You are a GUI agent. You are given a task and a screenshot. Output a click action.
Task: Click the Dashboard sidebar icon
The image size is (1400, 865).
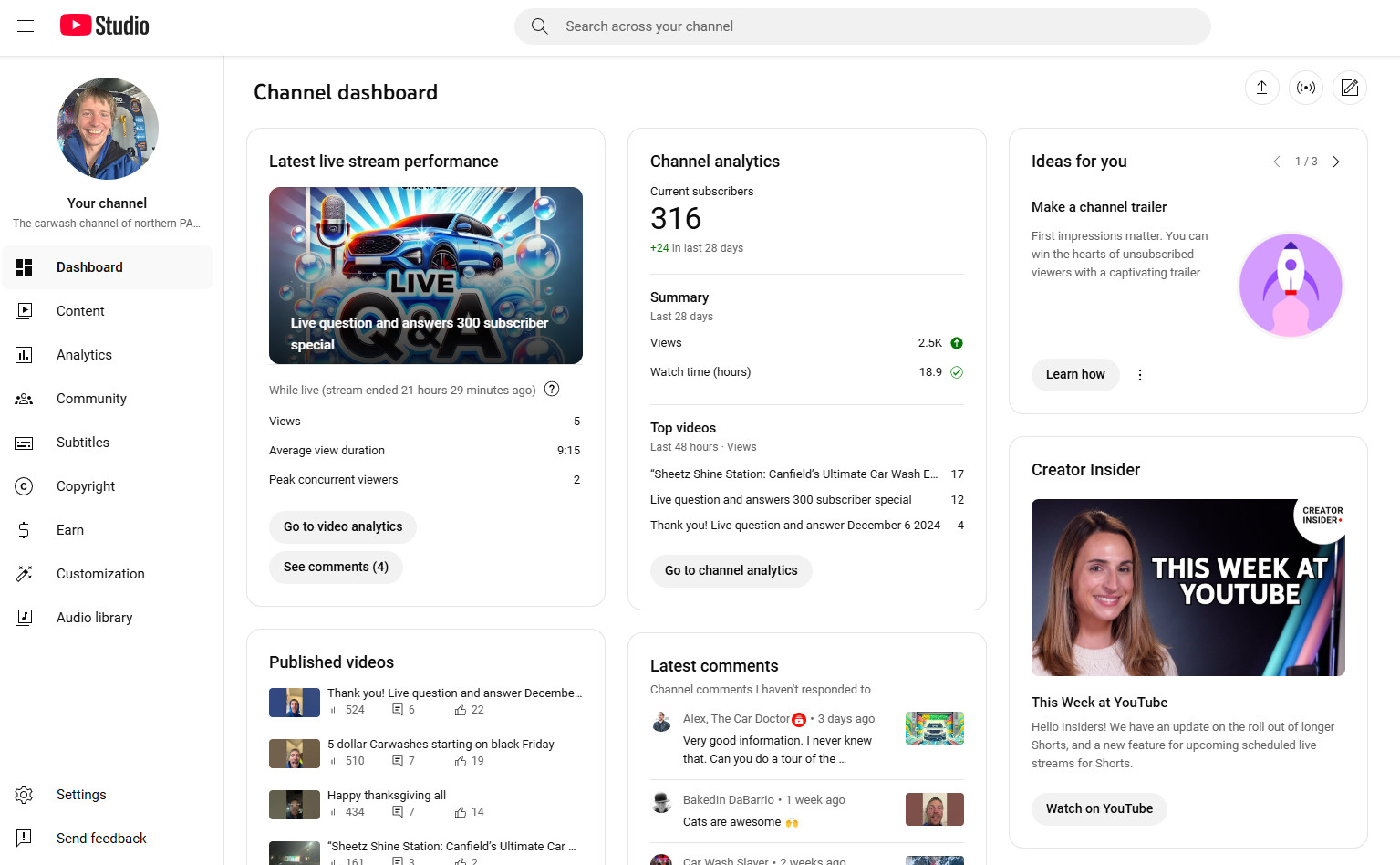point(24,267)
